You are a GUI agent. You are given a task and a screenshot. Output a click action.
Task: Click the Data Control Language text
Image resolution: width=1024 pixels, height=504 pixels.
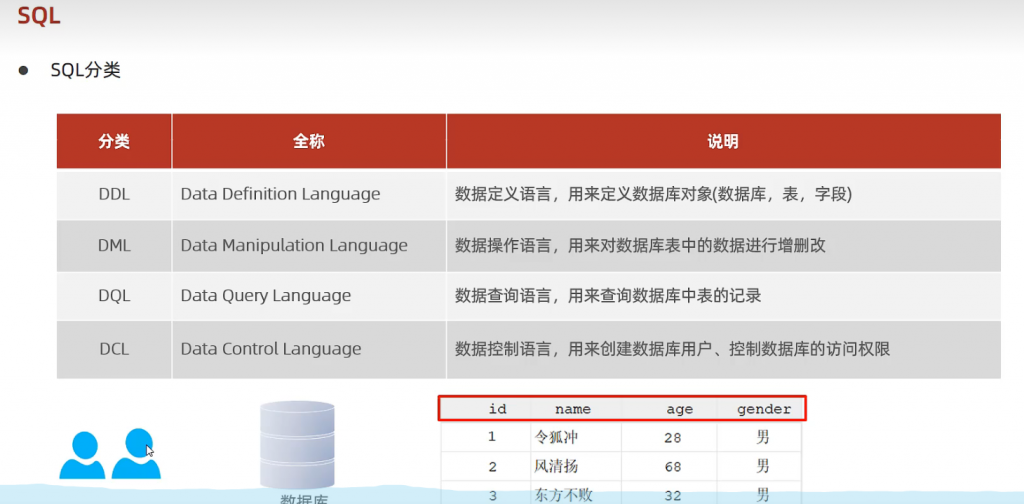click(x=271, y=349)
